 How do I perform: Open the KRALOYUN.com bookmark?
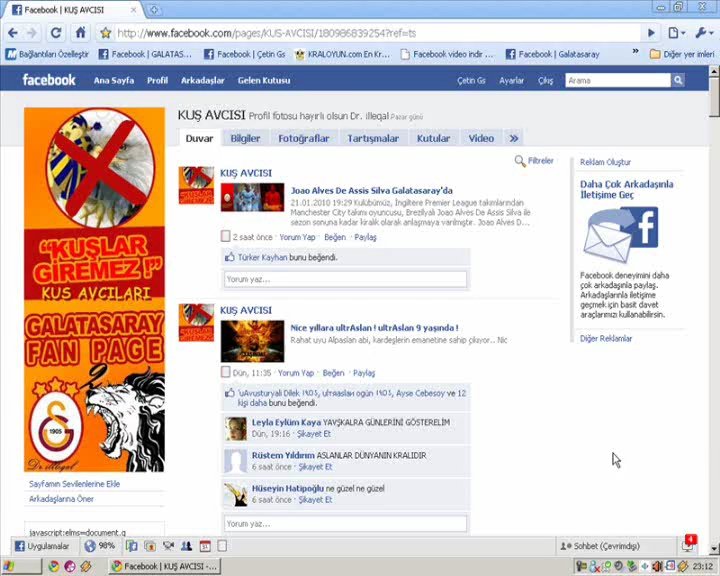[x=342, y=54]
